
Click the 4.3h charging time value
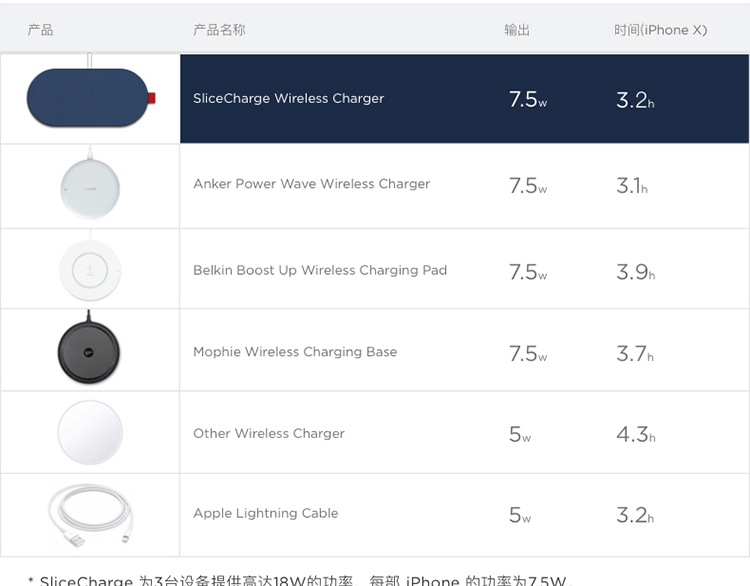tap(636, 434)
